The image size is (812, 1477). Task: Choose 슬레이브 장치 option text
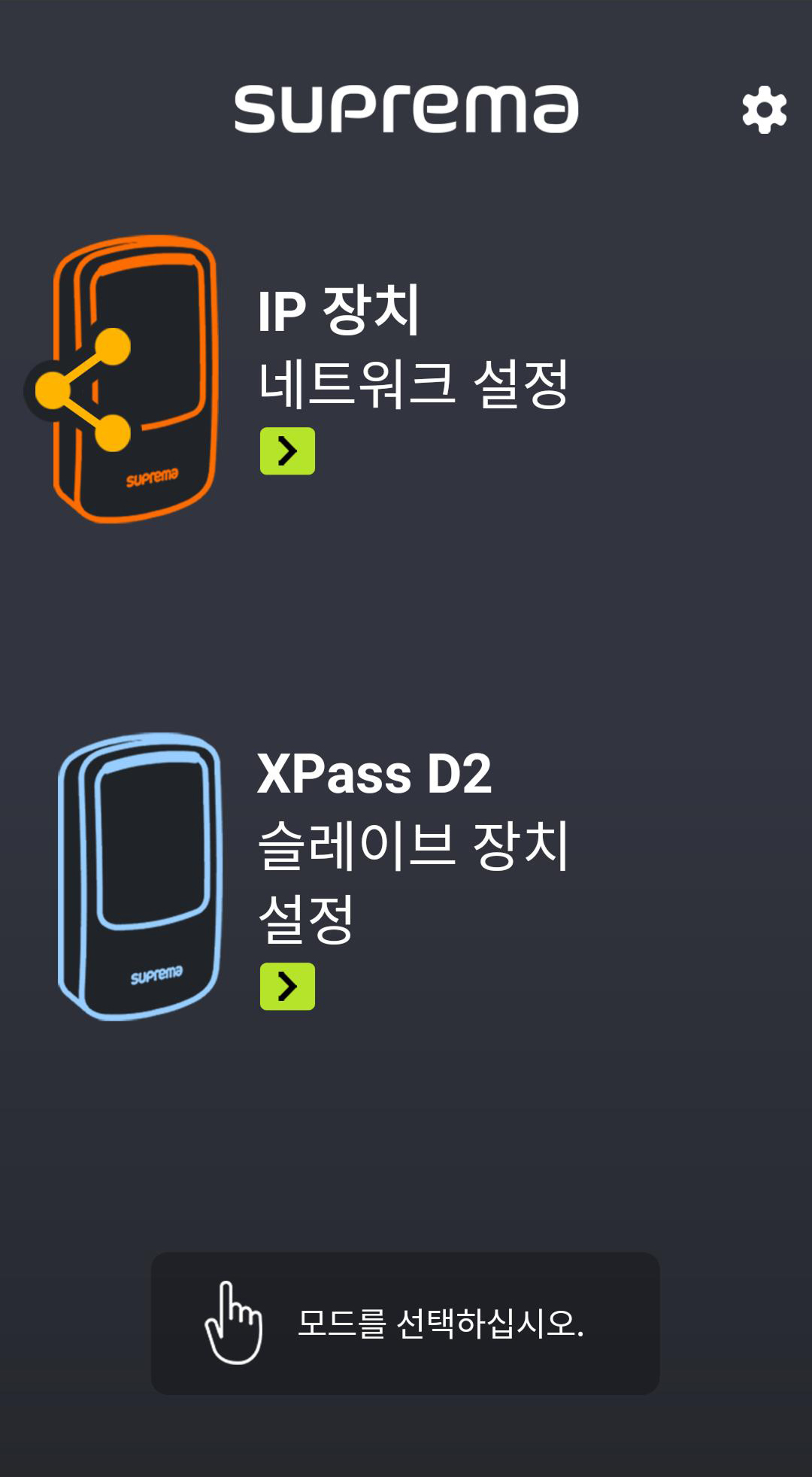click(x=413, y=845)
